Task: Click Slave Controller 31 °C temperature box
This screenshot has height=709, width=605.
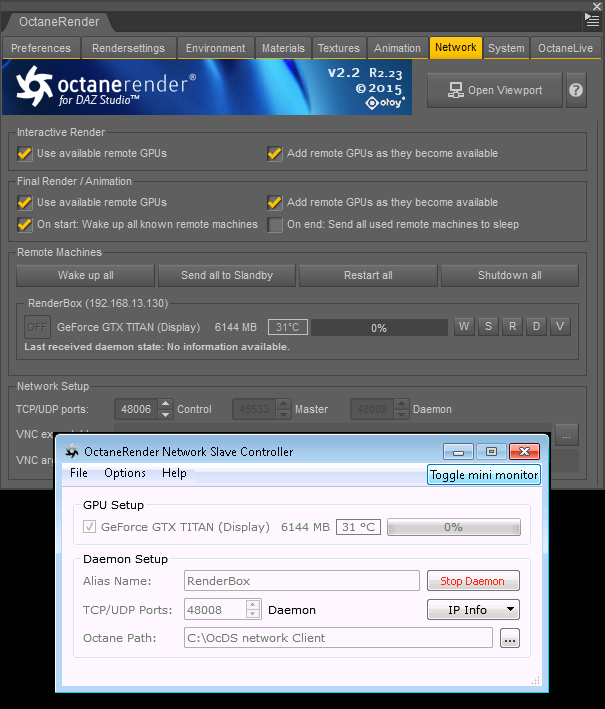Action: 359,527
